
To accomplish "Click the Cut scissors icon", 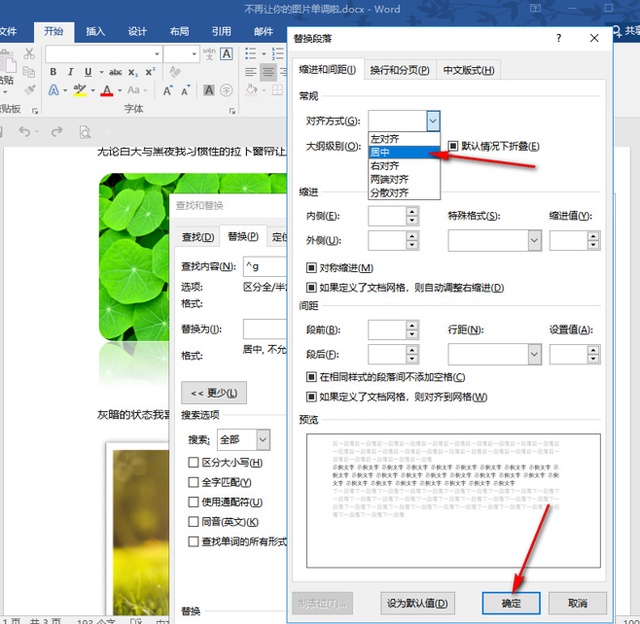I will click(29, 53).
